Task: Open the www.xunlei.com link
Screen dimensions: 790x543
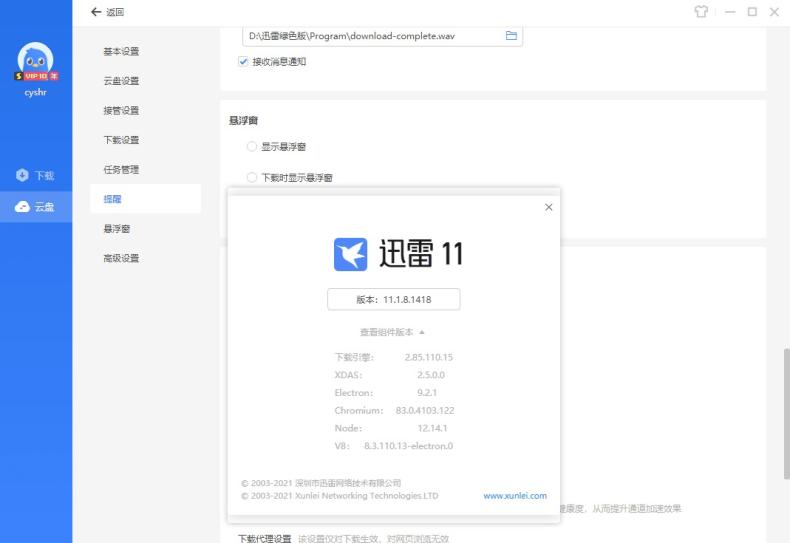Action: [x=514, y=496]
